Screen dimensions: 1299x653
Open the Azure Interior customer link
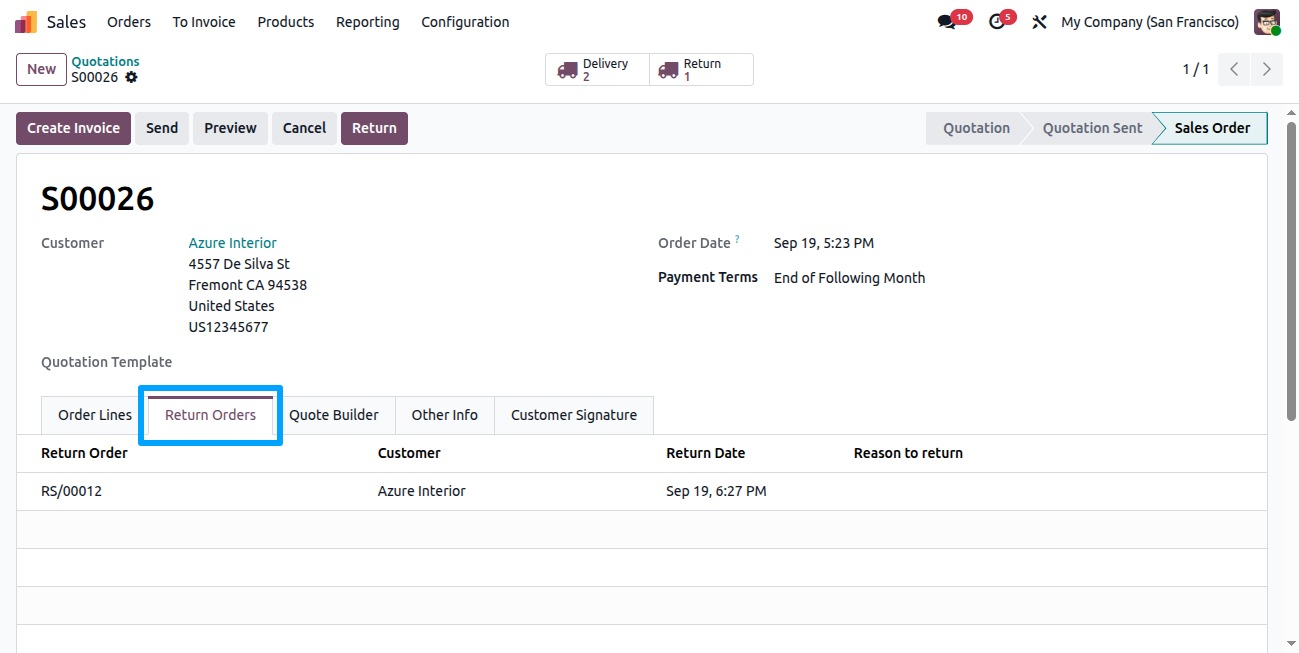pos(232,243)
